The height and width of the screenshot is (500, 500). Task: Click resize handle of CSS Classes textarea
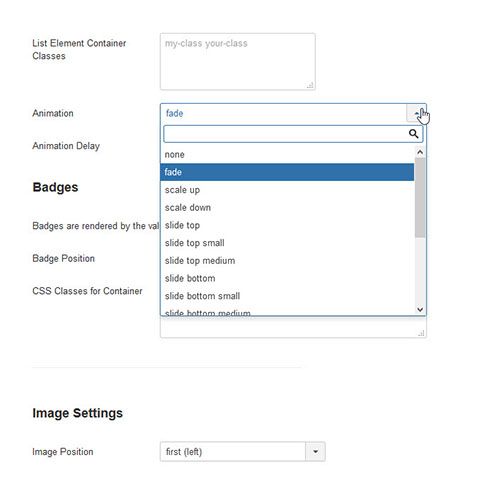[x=421, y=333]
